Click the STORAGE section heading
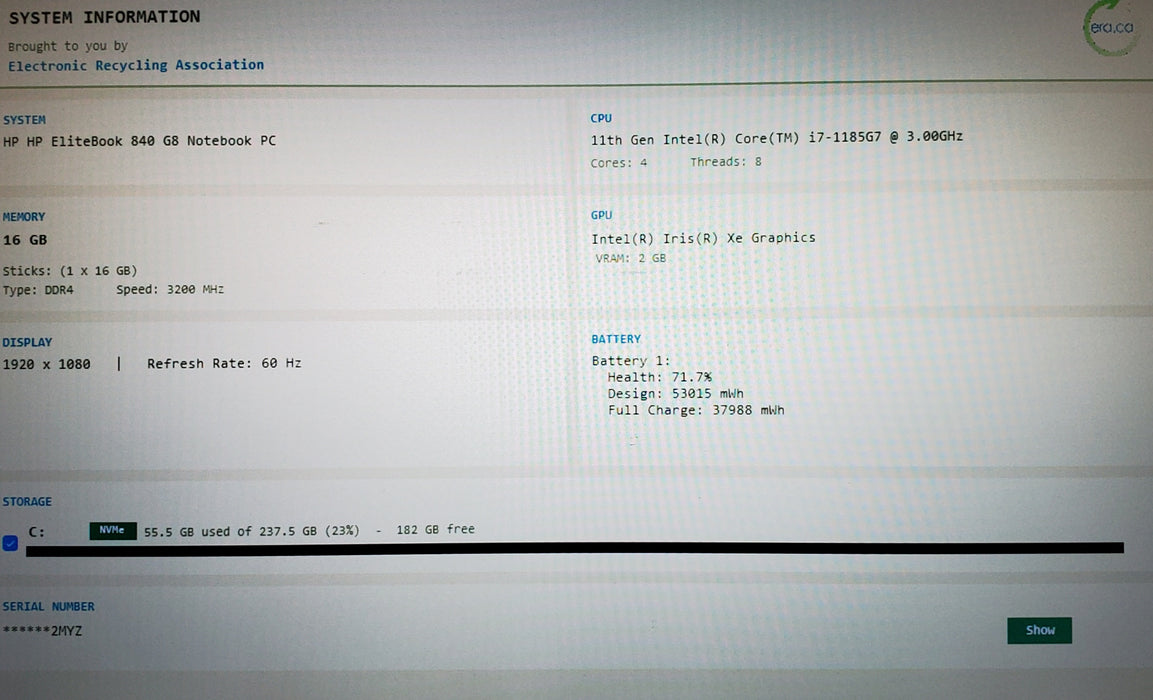Image resolution: width=1153 pixels, height=700 pixels. (x=27, y=501)
